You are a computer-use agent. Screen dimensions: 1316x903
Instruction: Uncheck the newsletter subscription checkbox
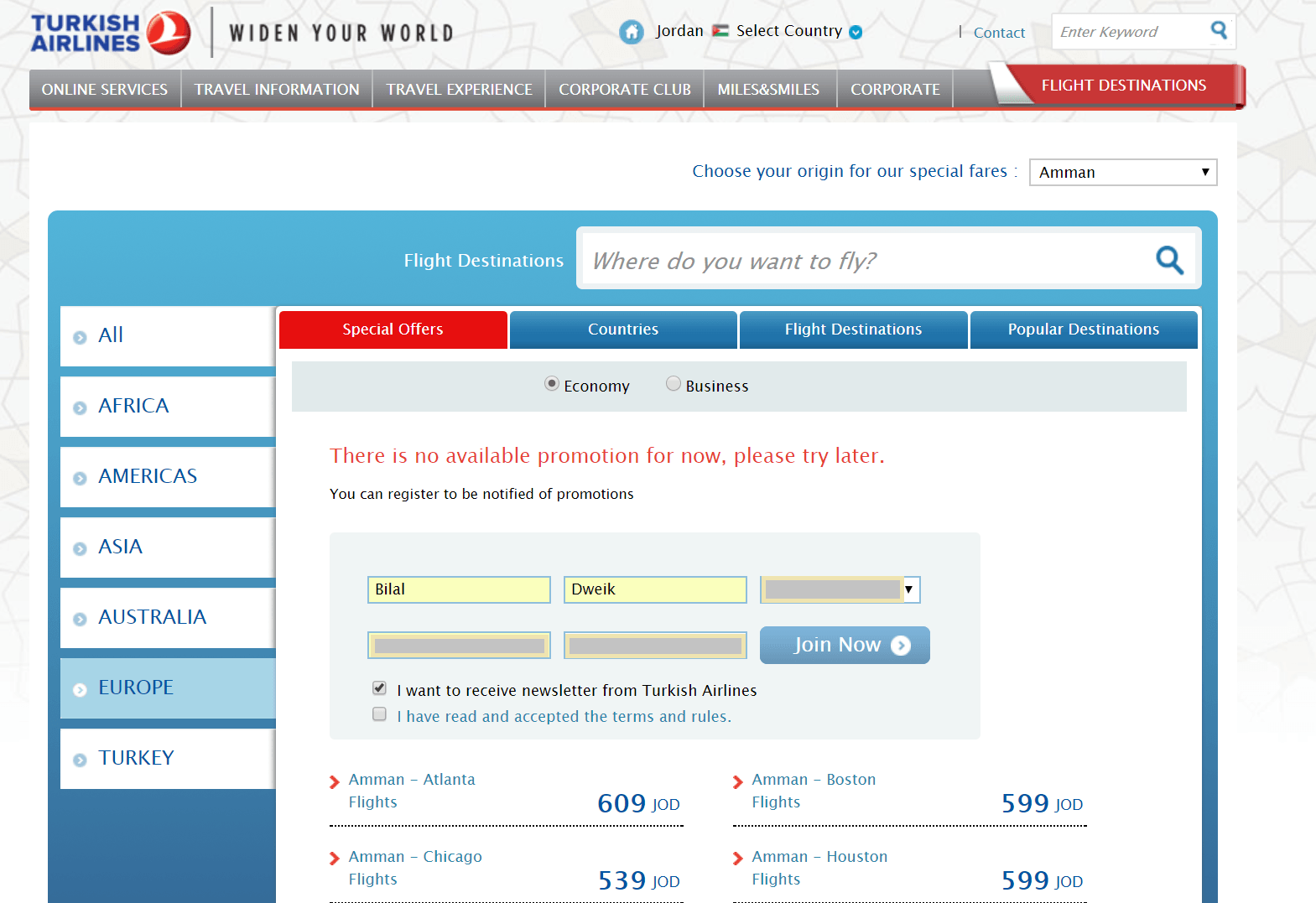coord(380,688)
